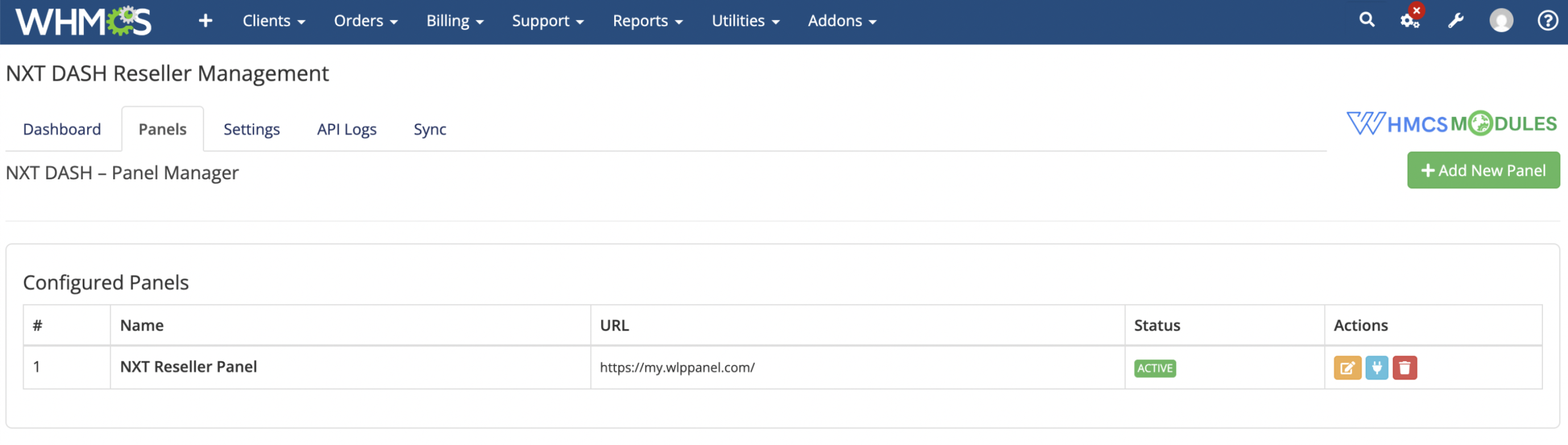This screenshot has height=445, width=1568.
Task: Open the search magnifier icon
Action: (x=1366, y=20)
